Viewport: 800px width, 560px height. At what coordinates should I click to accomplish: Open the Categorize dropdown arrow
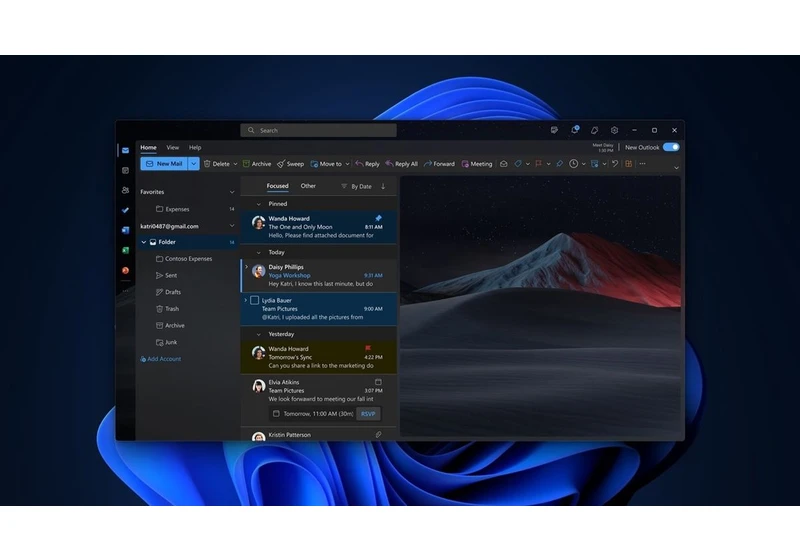pos(528,164)
